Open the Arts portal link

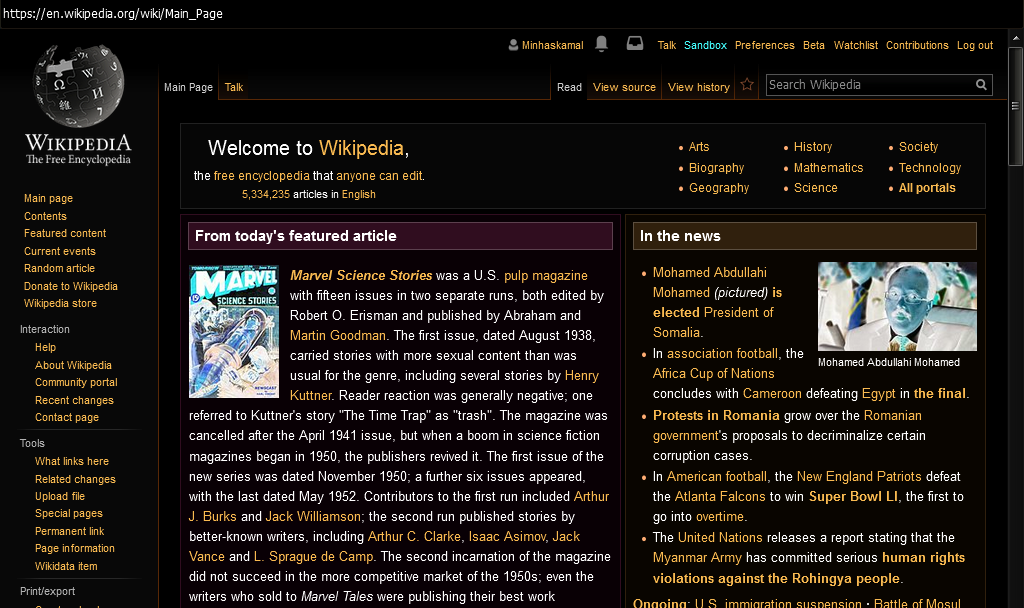699,147
